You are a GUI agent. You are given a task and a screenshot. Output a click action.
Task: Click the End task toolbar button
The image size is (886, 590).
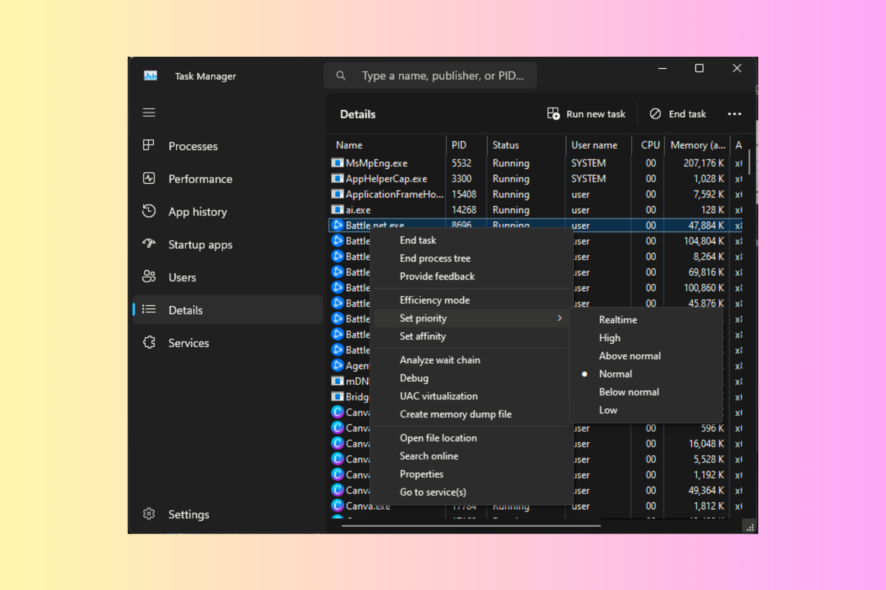tap(677, 114)
